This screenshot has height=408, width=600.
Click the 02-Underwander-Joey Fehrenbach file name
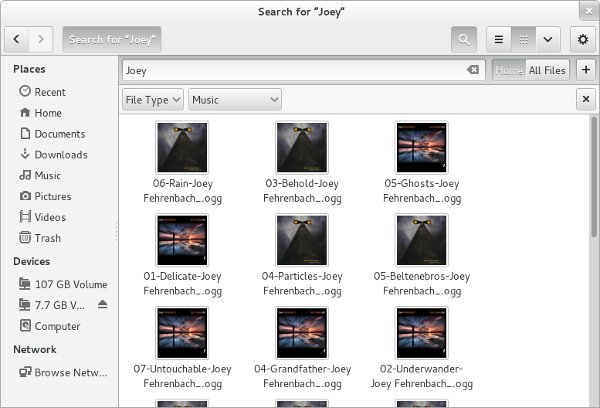click(422, 376)
